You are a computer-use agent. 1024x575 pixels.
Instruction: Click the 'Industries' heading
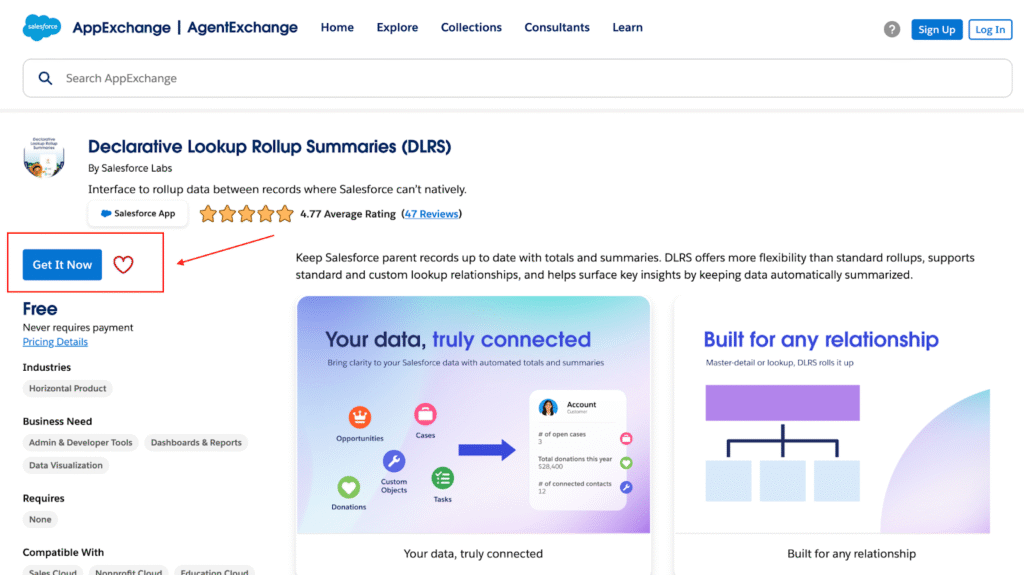[46, 367]
